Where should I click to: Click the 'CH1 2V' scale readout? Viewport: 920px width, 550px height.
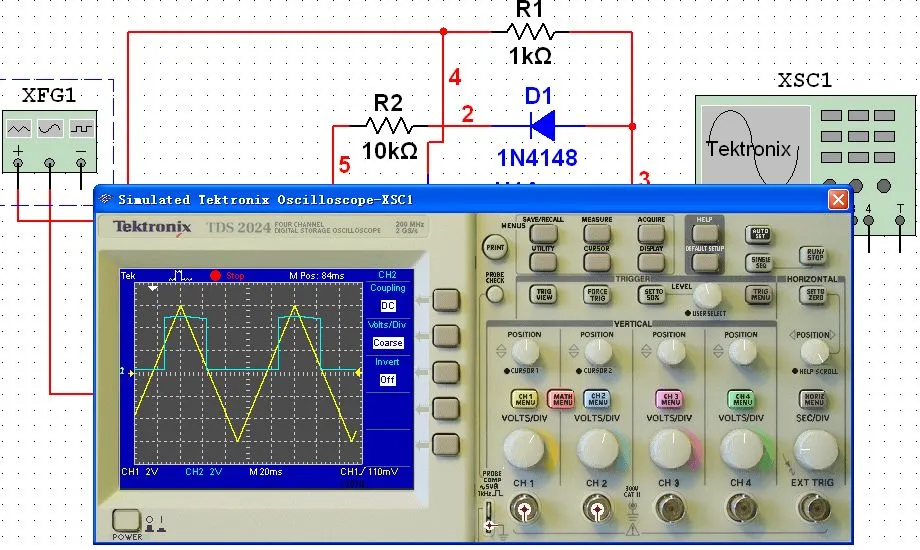click(x=140, y=471)
